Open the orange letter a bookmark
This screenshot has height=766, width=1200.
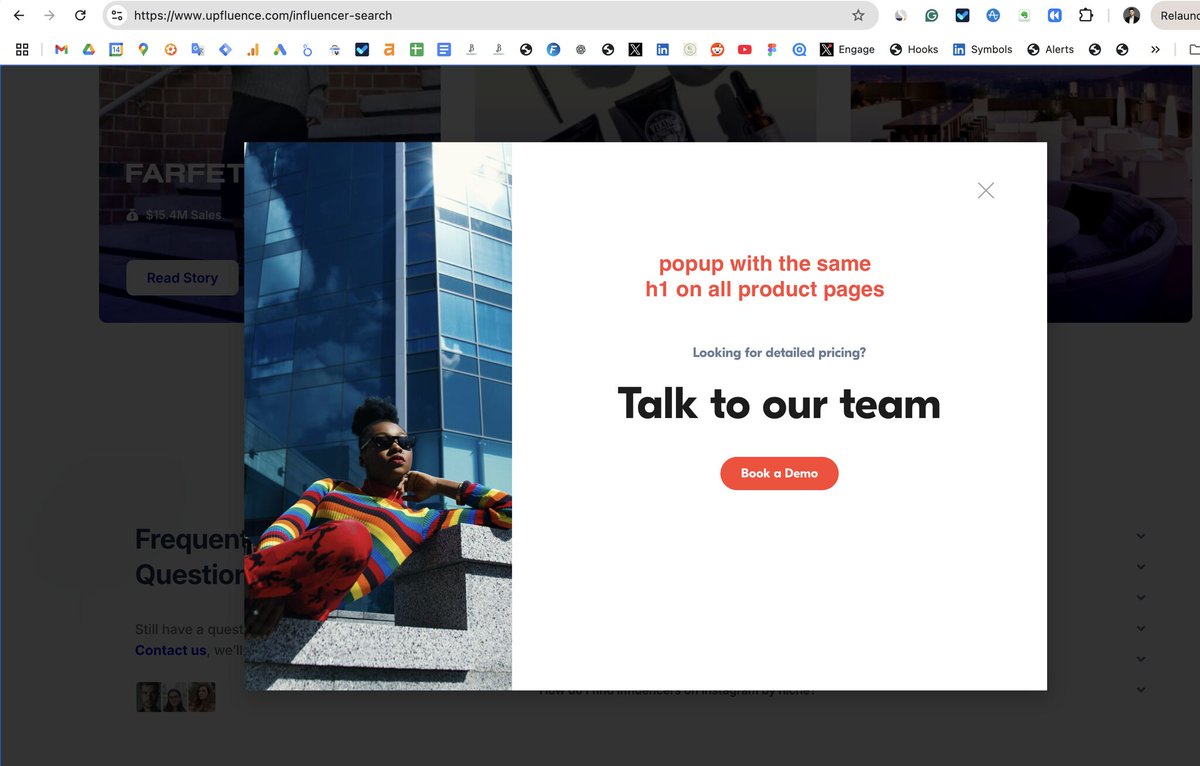coord(389,49)
